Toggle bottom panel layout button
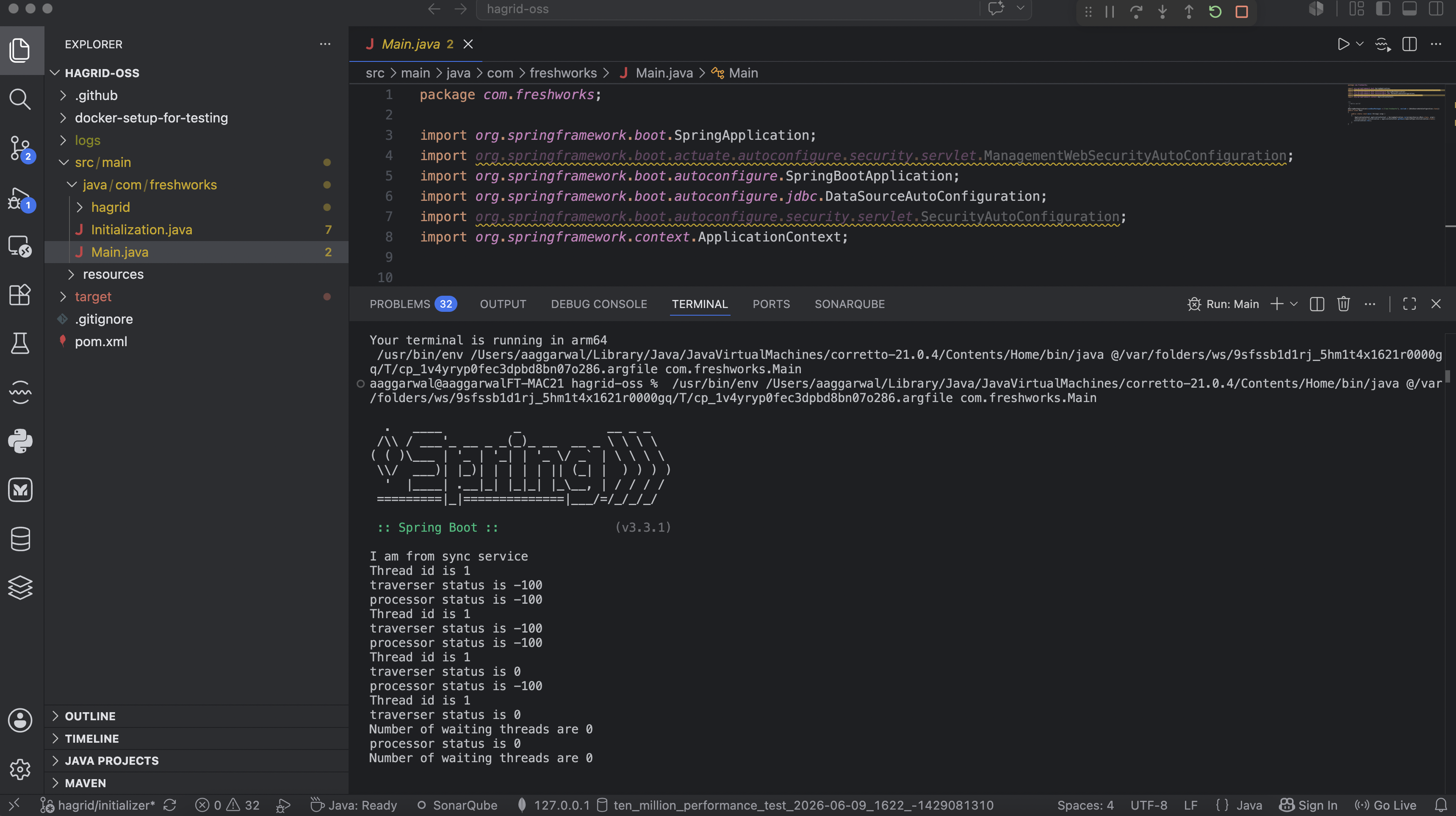This screenshot has width=1456, height=816. (x=1410, y=9)
